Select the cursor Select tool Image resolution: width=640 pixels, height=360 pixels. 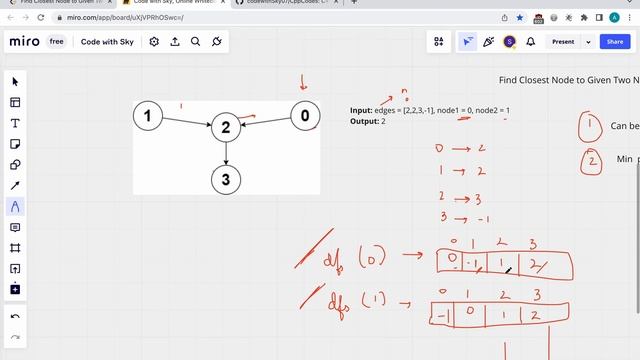click(15, 82)
